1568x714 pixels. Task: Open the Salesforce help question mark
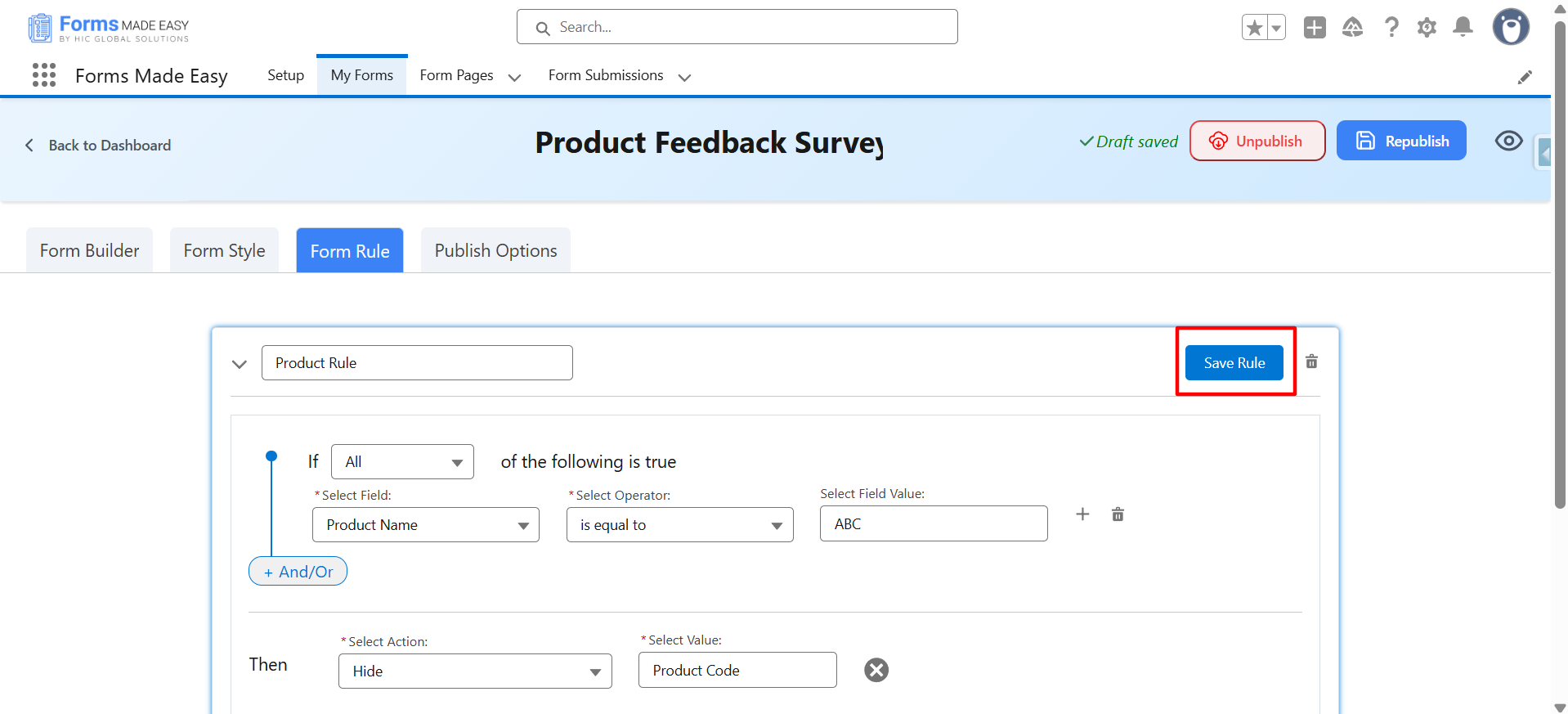(x=1391, y=28)
